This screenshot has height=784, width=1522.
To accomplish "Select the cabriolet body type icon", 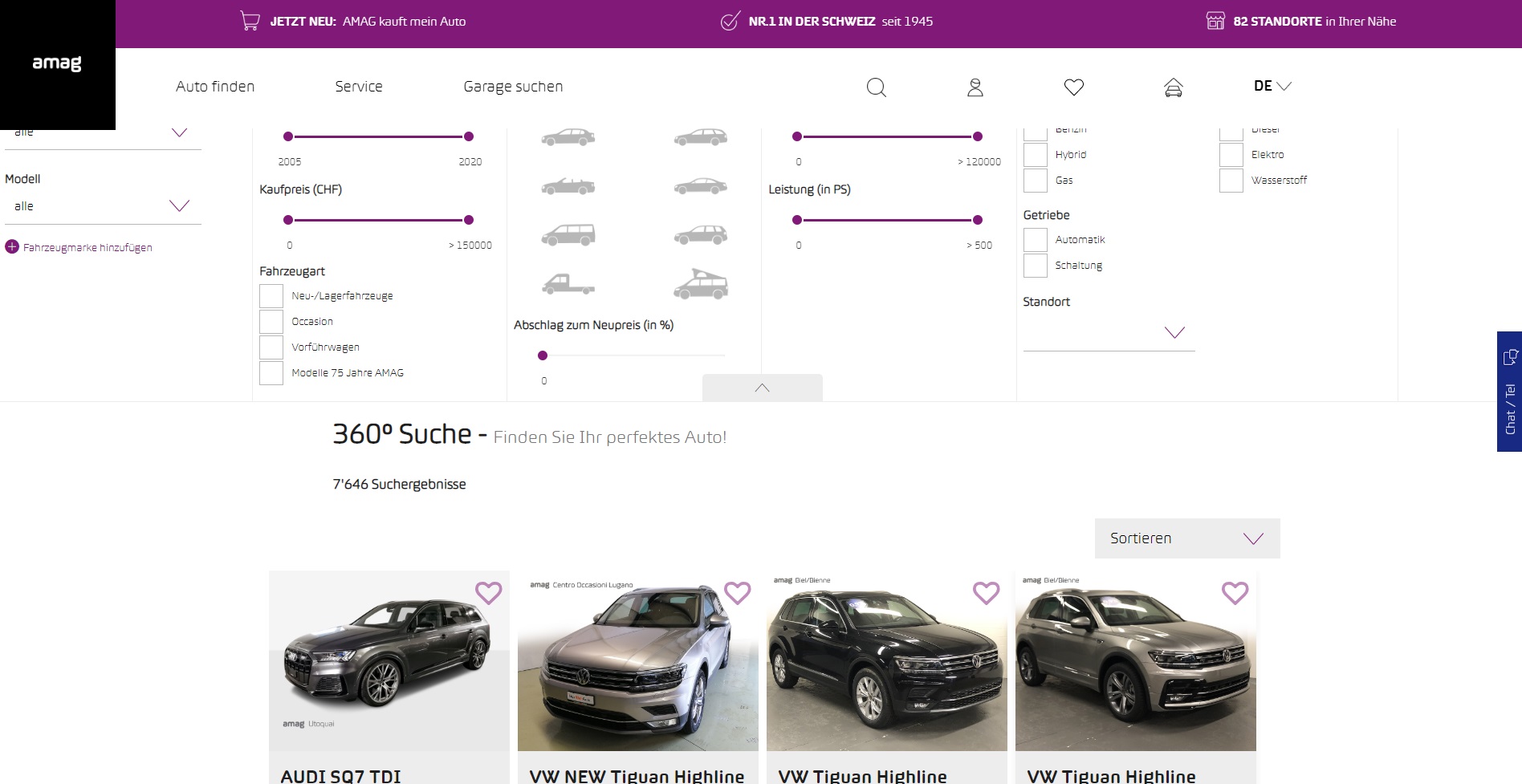I will 568,186.
